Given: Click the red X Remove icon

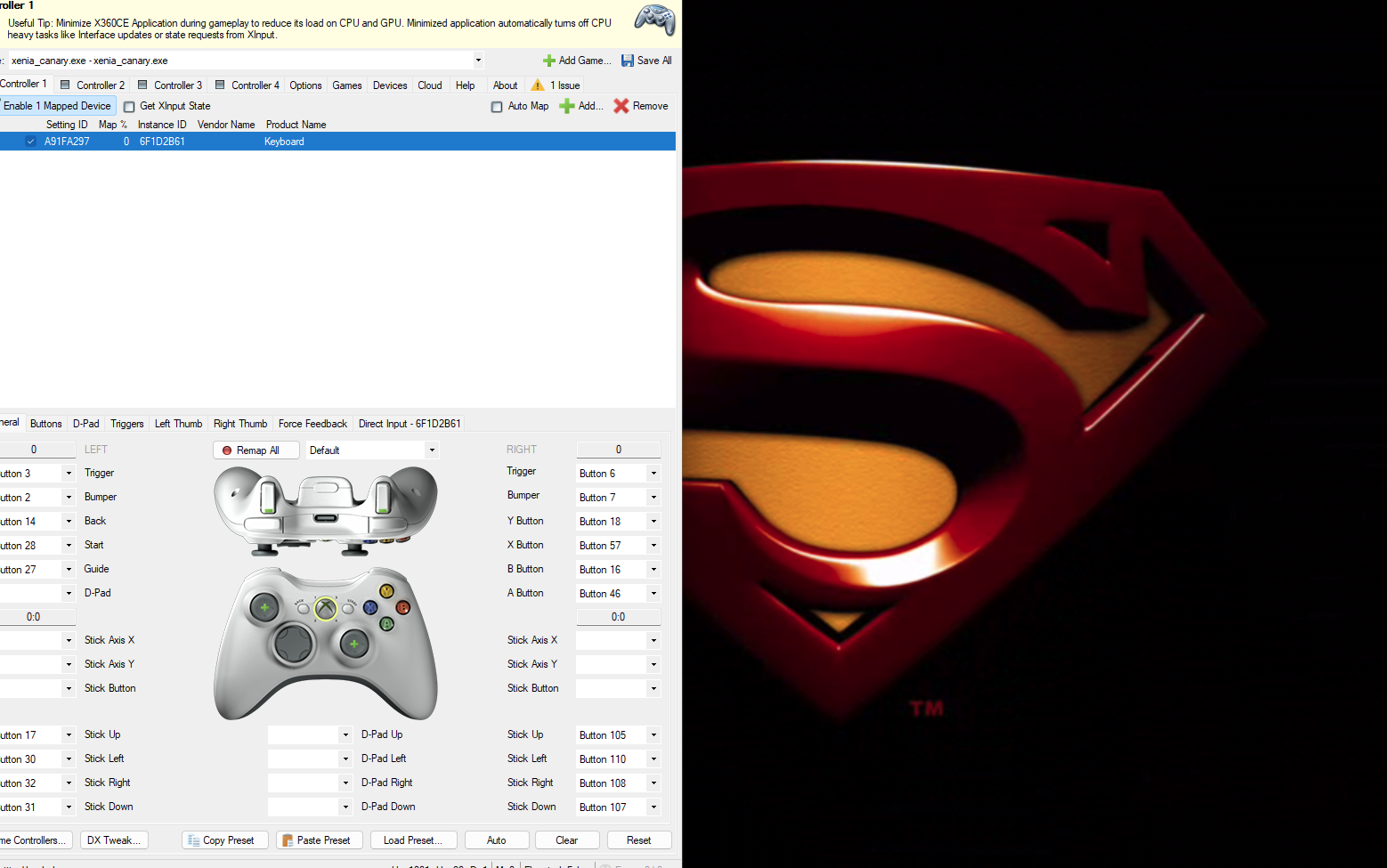Looking at the screenshot, I should (621, 106).
